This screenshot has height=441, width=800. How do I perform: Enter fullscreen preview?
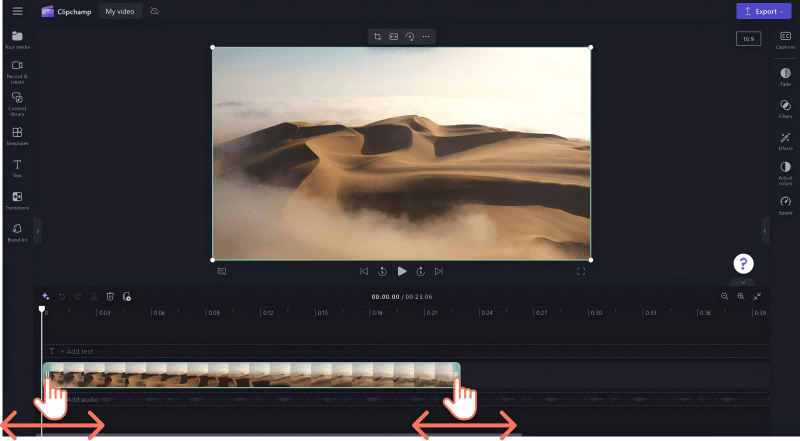(x=581, y=272)
